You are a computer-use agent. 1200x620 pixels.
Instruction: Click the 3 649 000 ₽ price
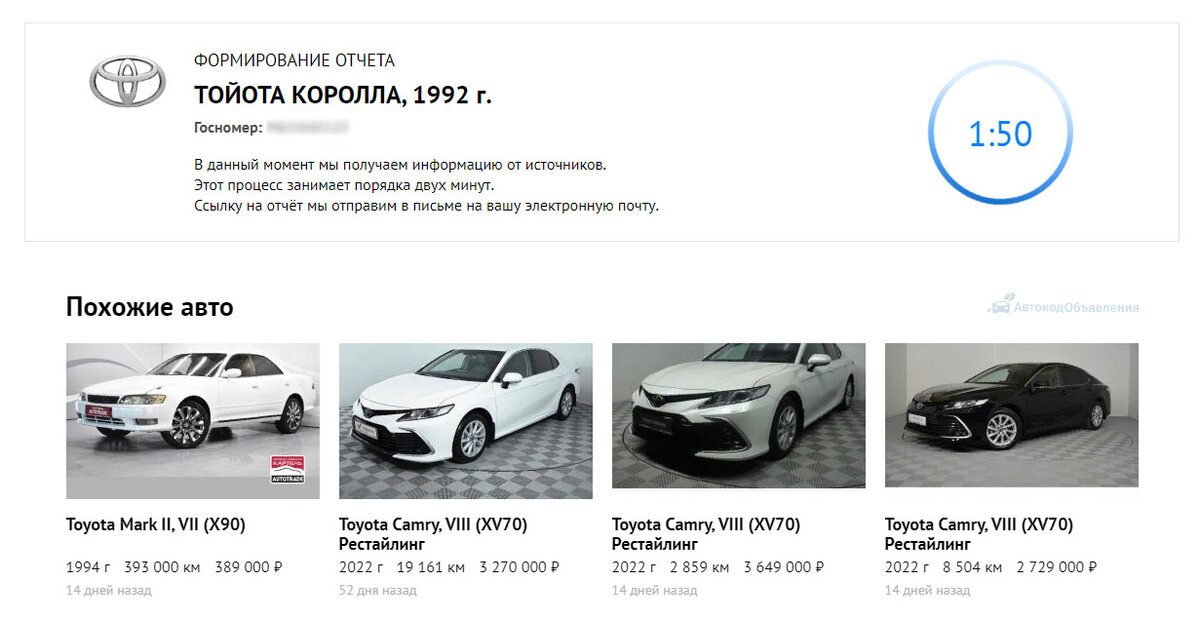784,567
